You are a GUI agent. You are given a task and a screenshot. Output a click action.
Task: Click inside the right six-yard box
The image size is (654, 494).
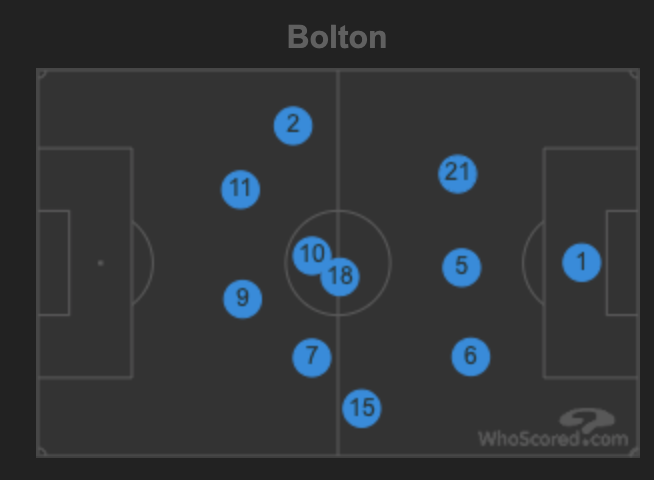click(622, 263)
